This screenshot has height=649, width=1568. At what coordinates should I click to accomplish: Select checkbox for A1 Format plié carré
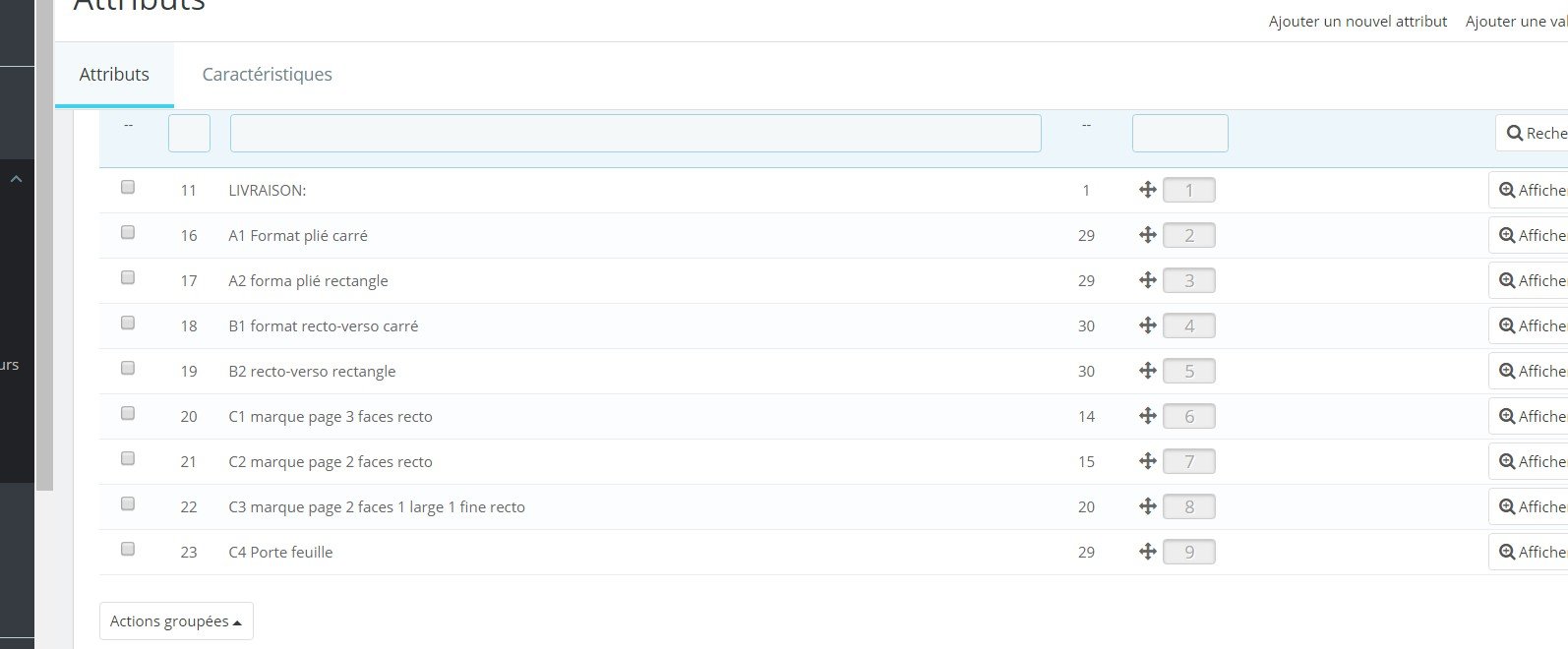tap(128, 232)
